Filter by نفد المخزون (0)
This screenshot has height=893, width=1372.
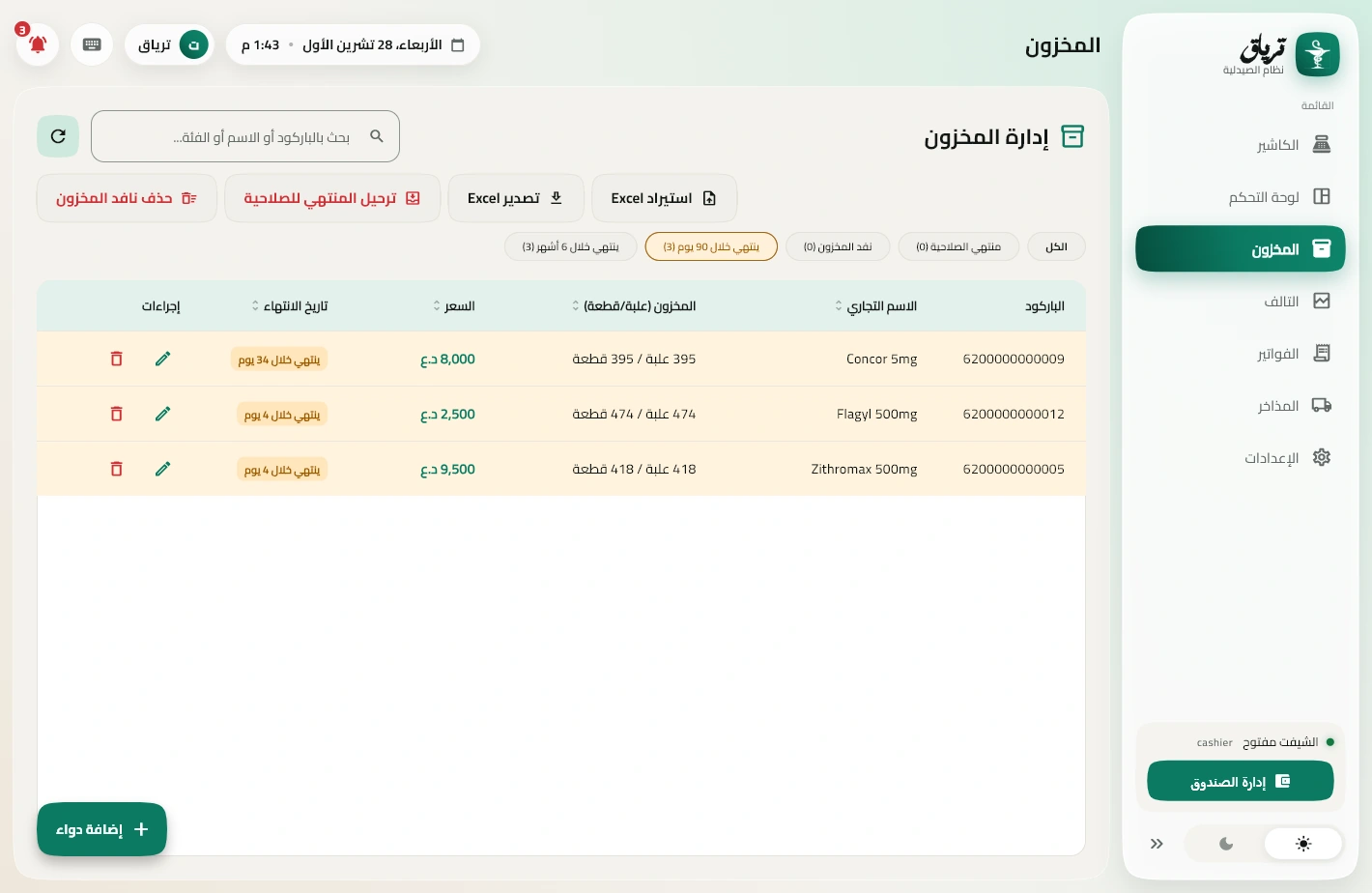tap(838, 246)
